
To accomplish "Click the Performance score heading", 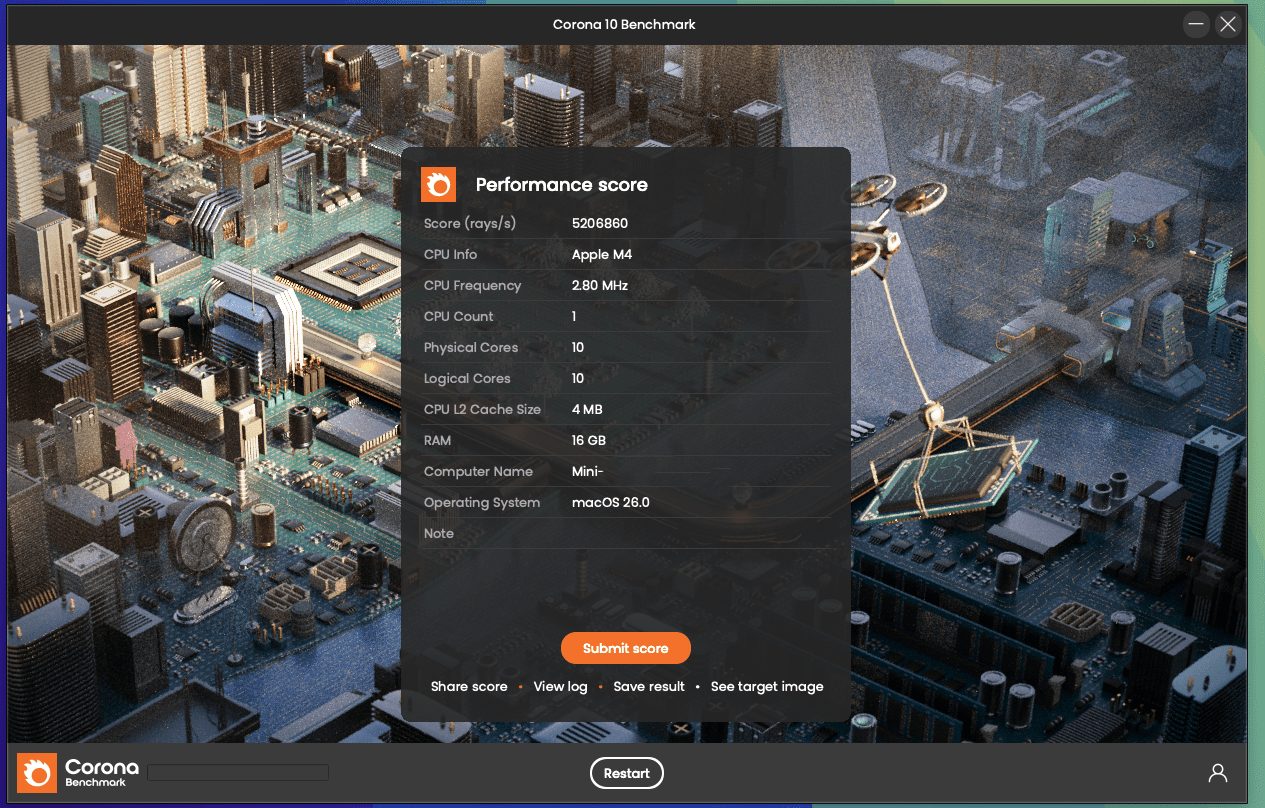I will coord(562,185).
